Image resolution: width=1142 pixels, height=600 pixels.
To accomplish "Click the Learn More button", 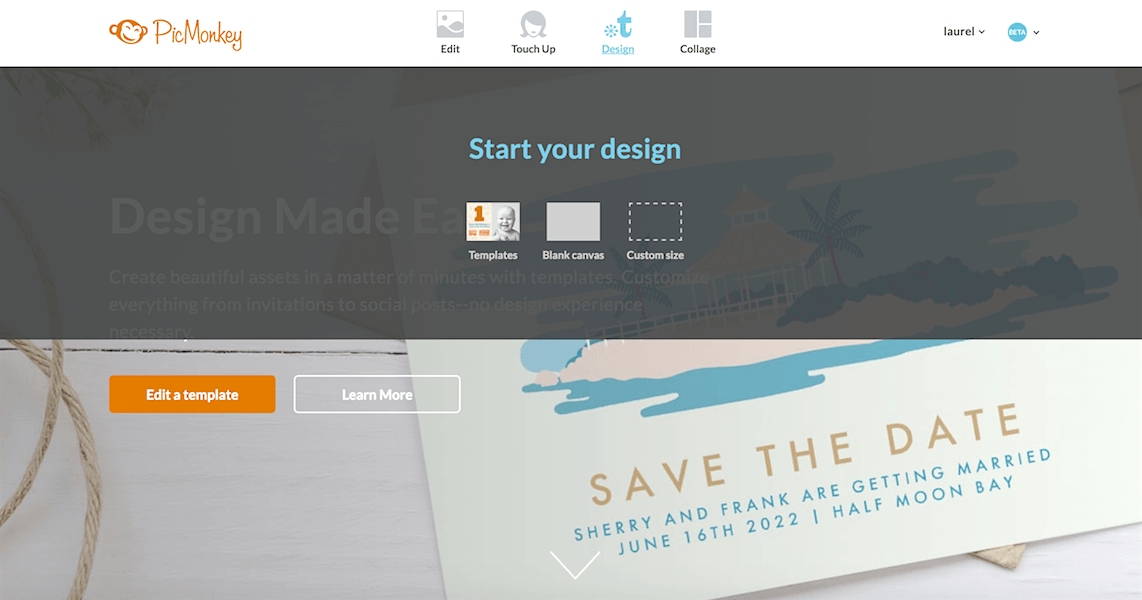I will pos(377,394).
